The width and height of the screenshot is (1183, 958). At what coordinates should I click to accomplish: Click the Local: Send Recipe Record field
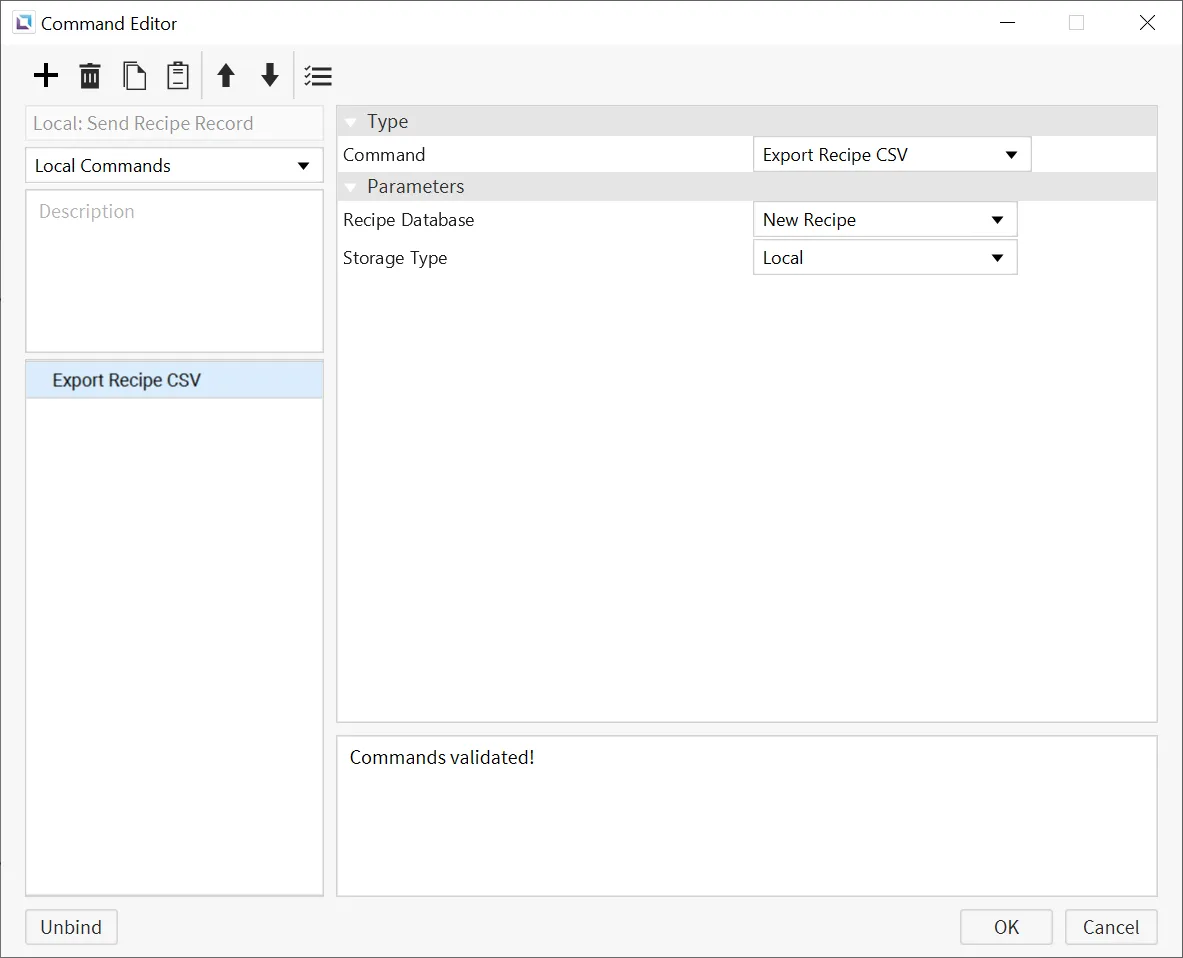174,124
